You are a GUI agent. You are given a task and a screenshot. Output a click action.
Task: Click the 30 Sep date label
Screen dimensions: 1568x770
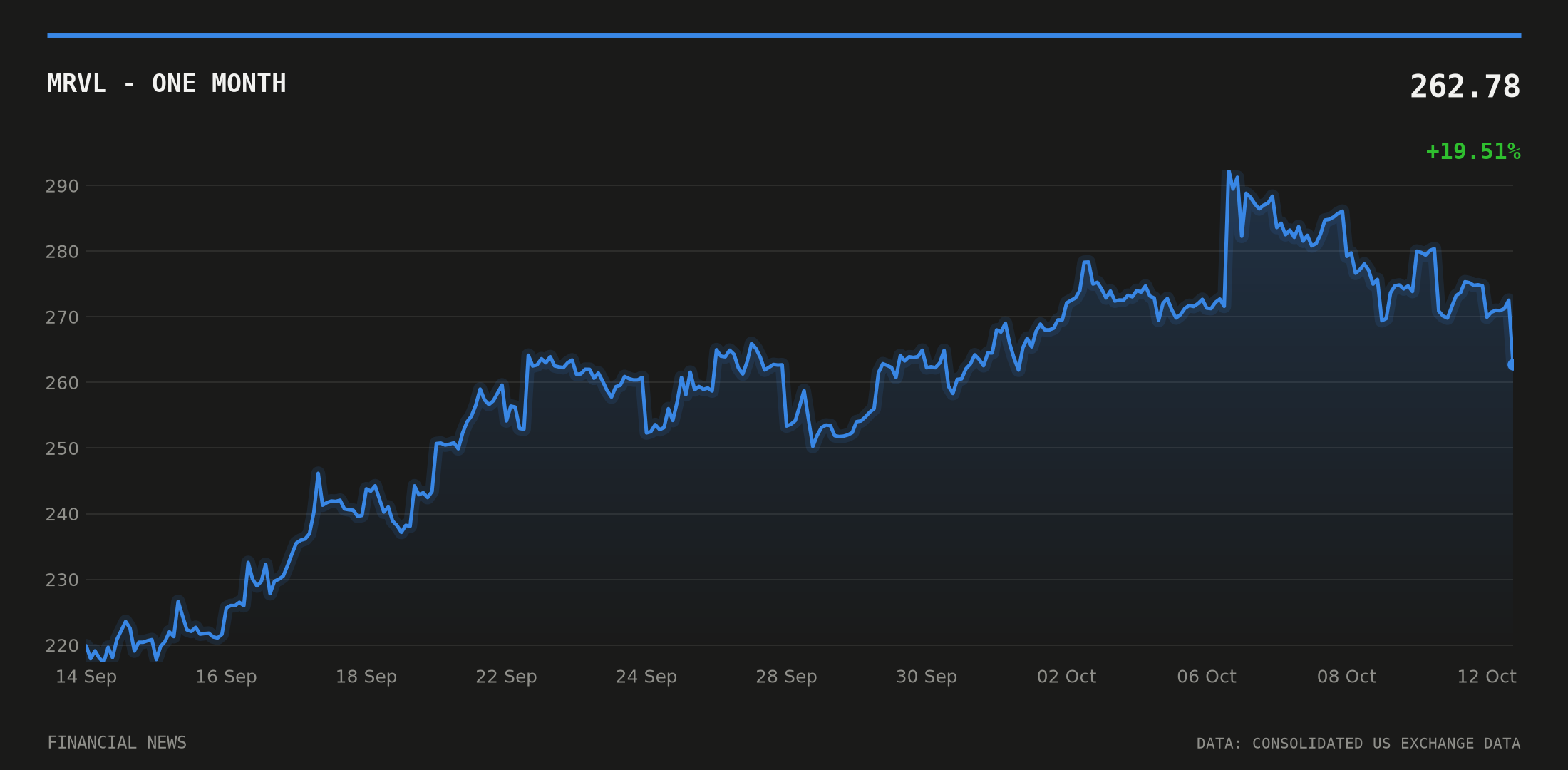coord(927,677)
